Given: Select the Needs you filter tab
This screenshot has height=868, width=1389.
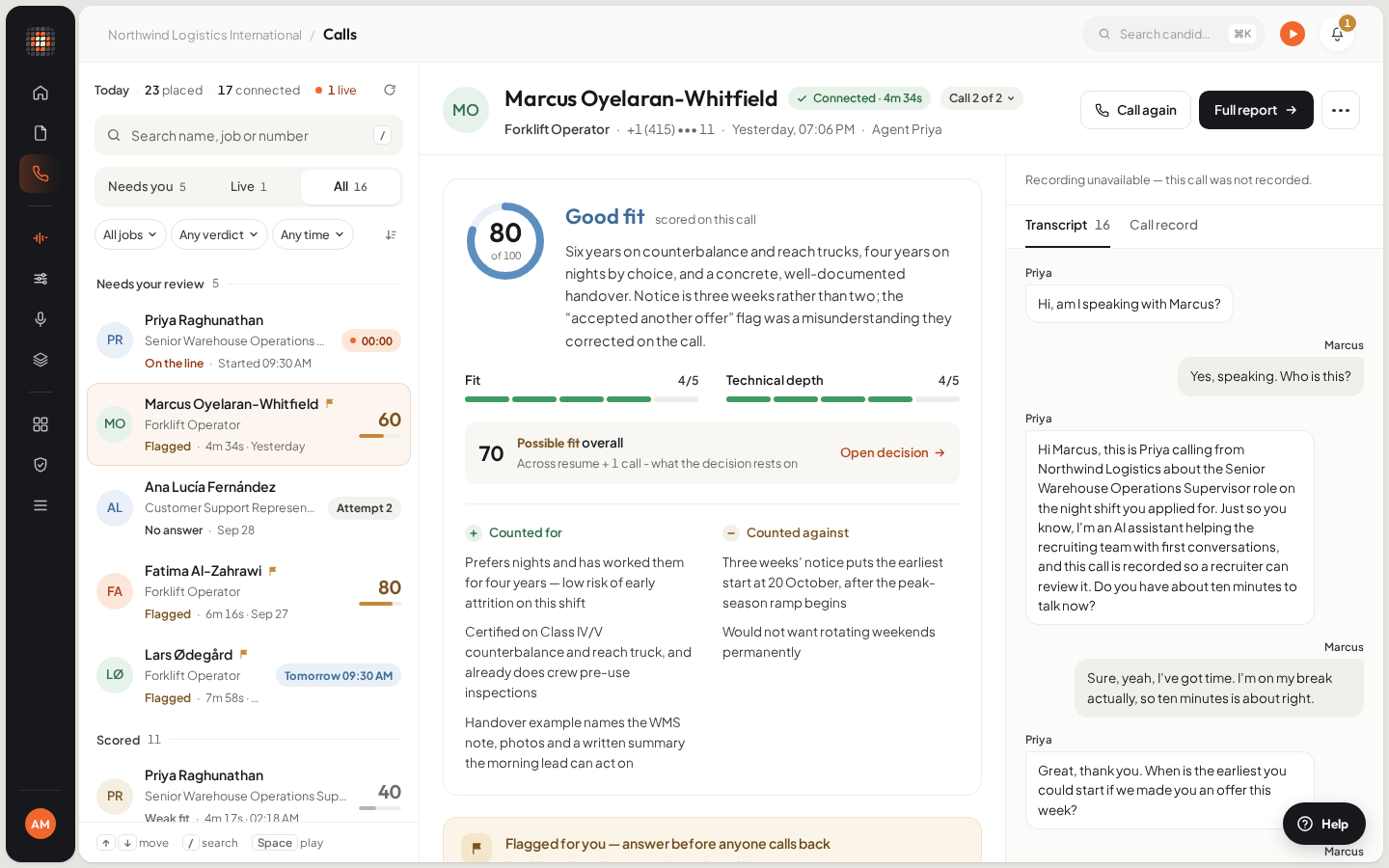Looking at the screenshot, I should click(x=148, y=187).
